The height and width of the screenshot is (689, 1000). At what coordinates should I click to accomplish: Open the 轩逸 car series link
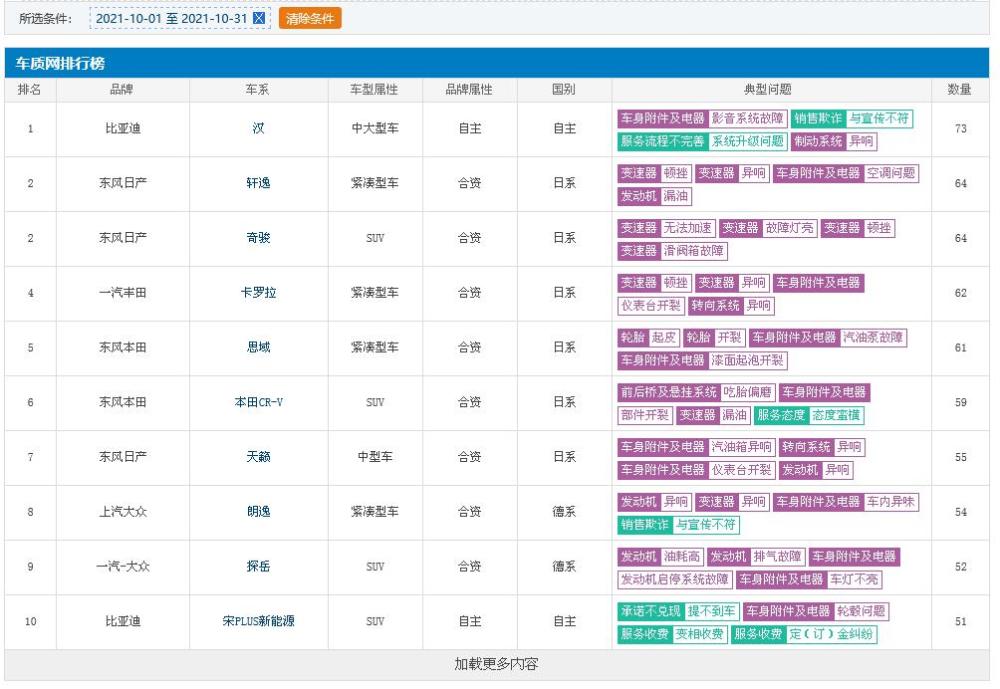[x=258, y=183]
